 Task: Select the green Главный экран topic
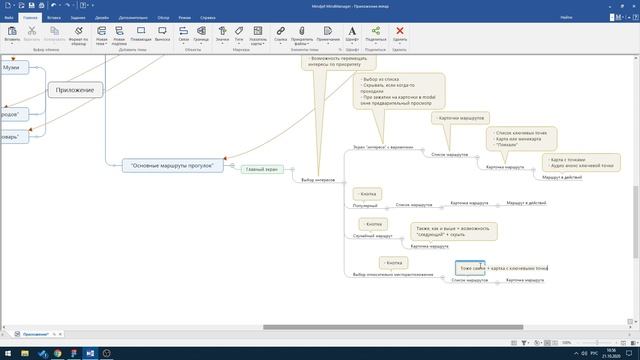pyautogui.click(x=262, y=169)
